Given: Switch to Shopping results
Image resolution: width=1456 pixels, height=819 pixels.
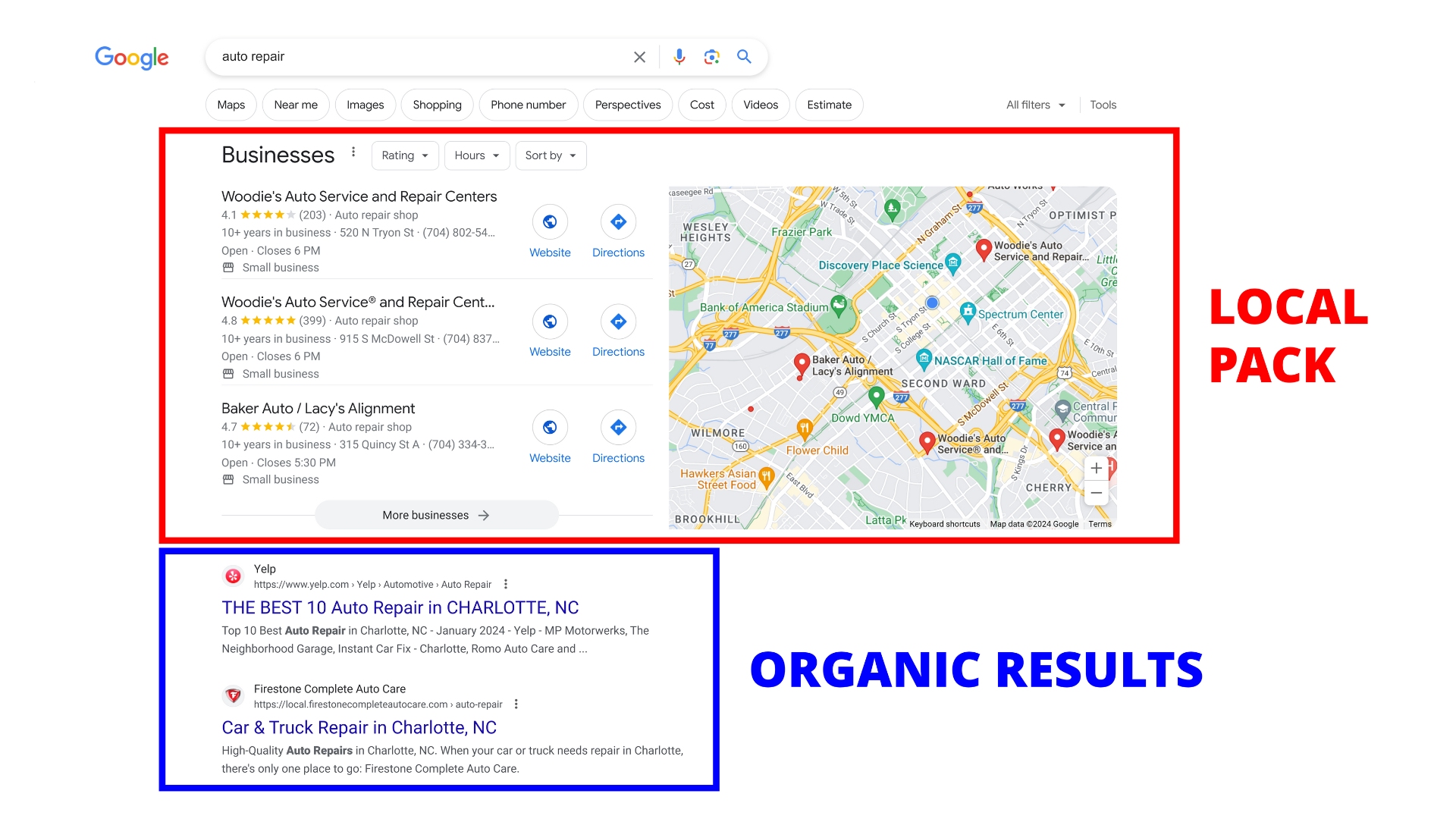Looking at the screenshot, I should [x=438, y=105].
